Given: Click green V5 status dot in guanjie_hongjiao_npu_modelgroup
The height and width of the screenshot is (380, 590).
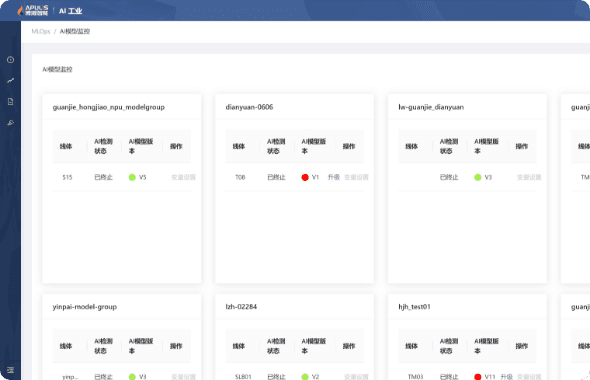Looking at the screenshot, I should 132,177.
